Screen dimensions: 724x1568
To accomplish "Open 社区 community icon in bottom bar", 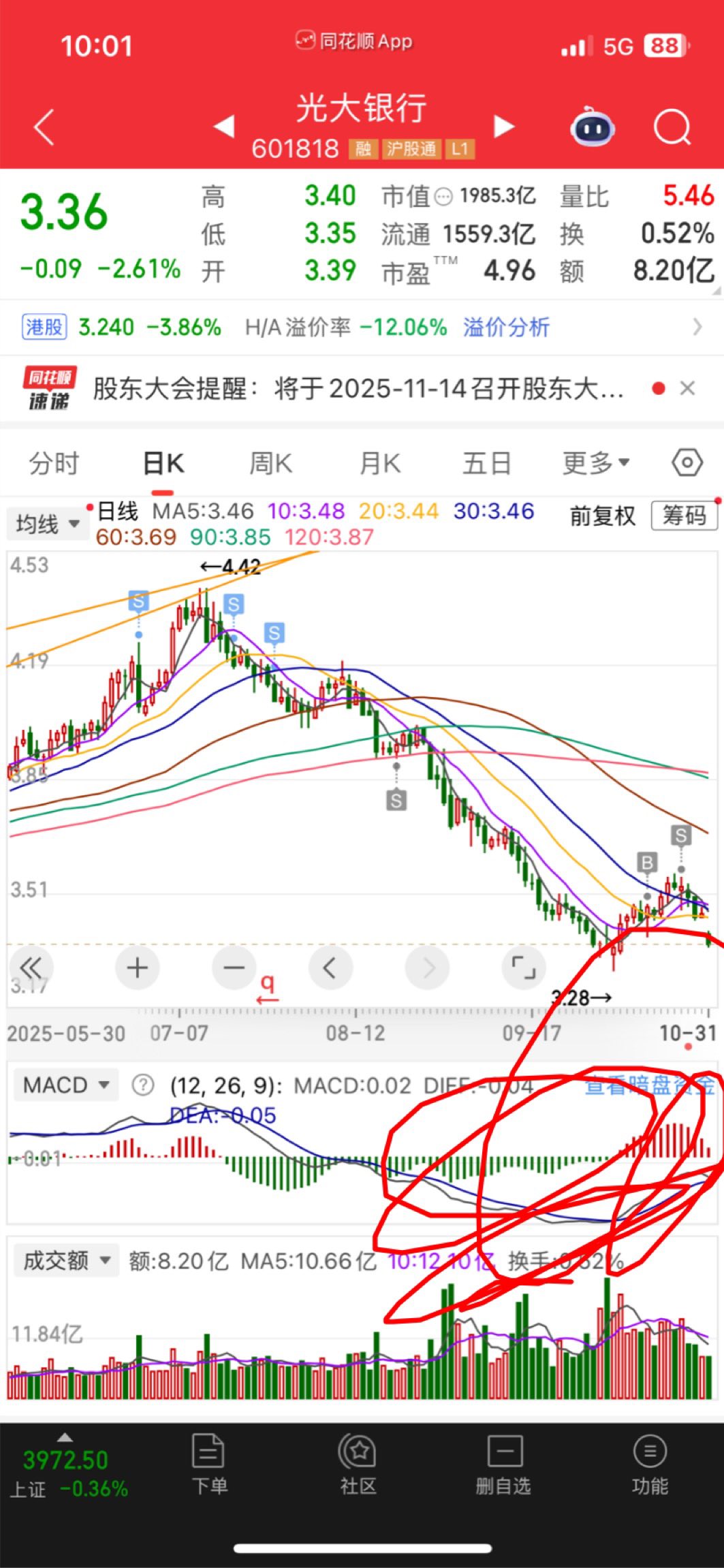I will [x=358, y=1463].
